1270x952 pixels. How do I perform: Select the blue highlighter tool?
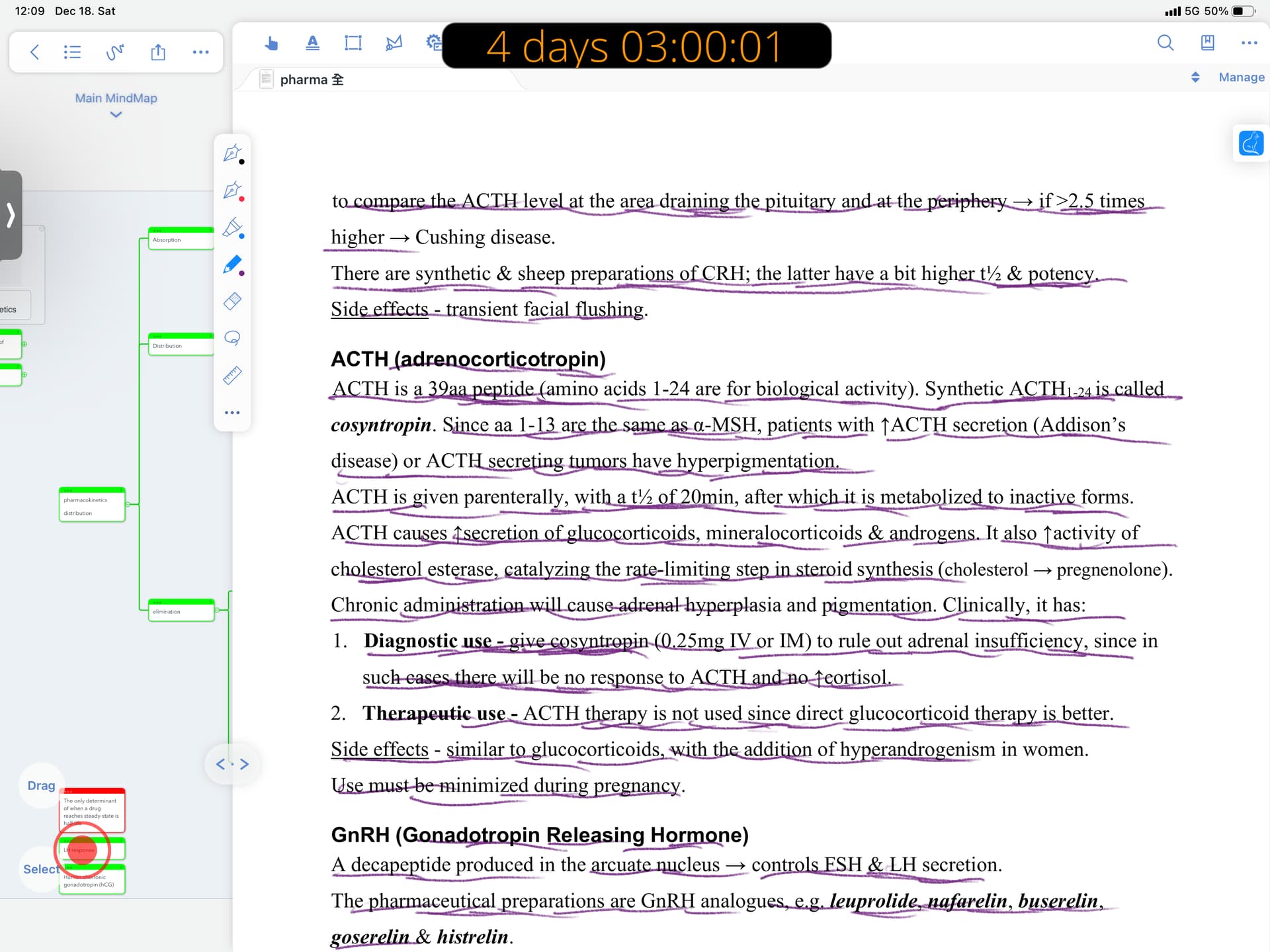(233, 228)
